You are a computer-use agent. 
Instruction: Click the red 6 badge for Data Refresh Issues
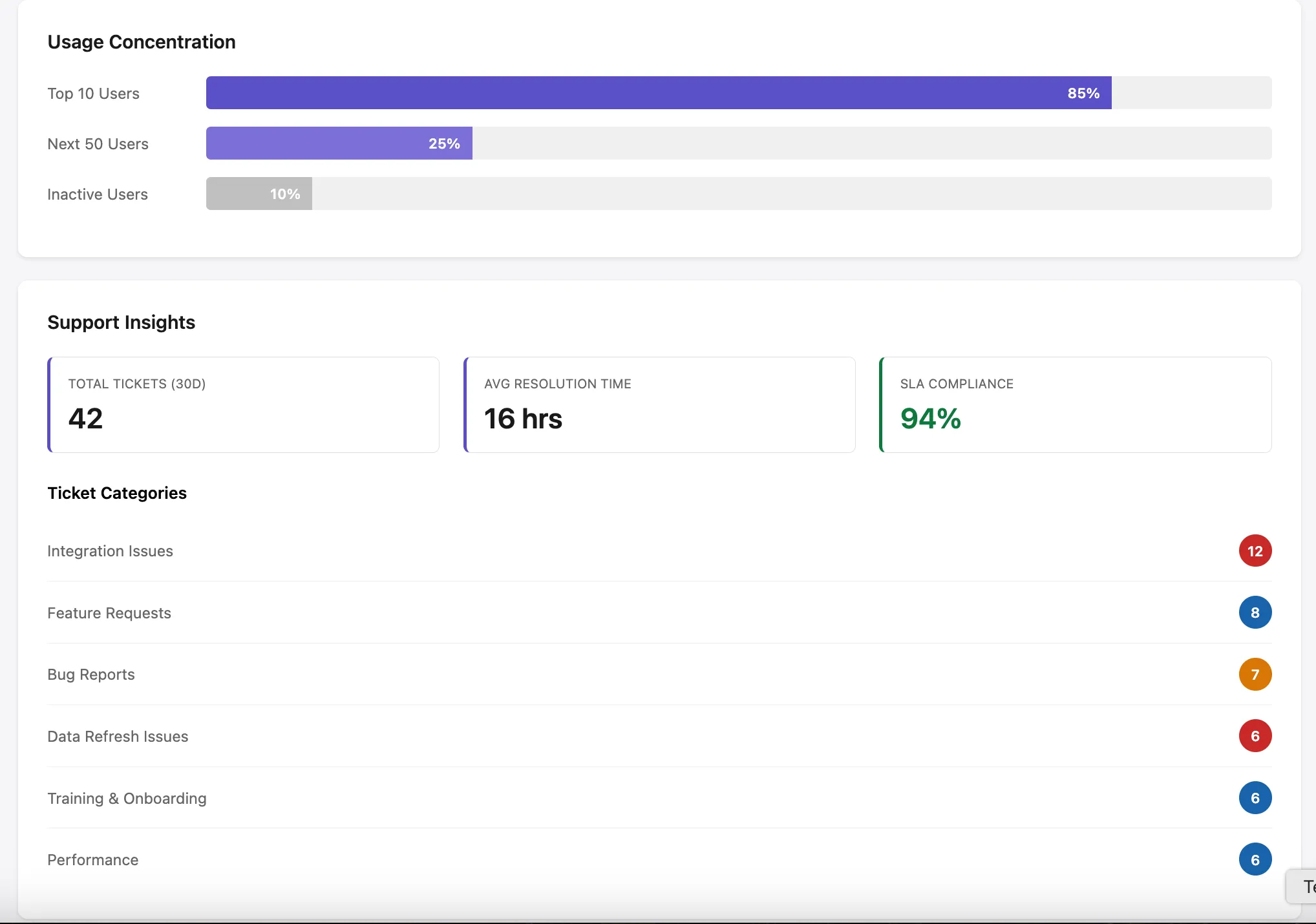pos(1255,736)
